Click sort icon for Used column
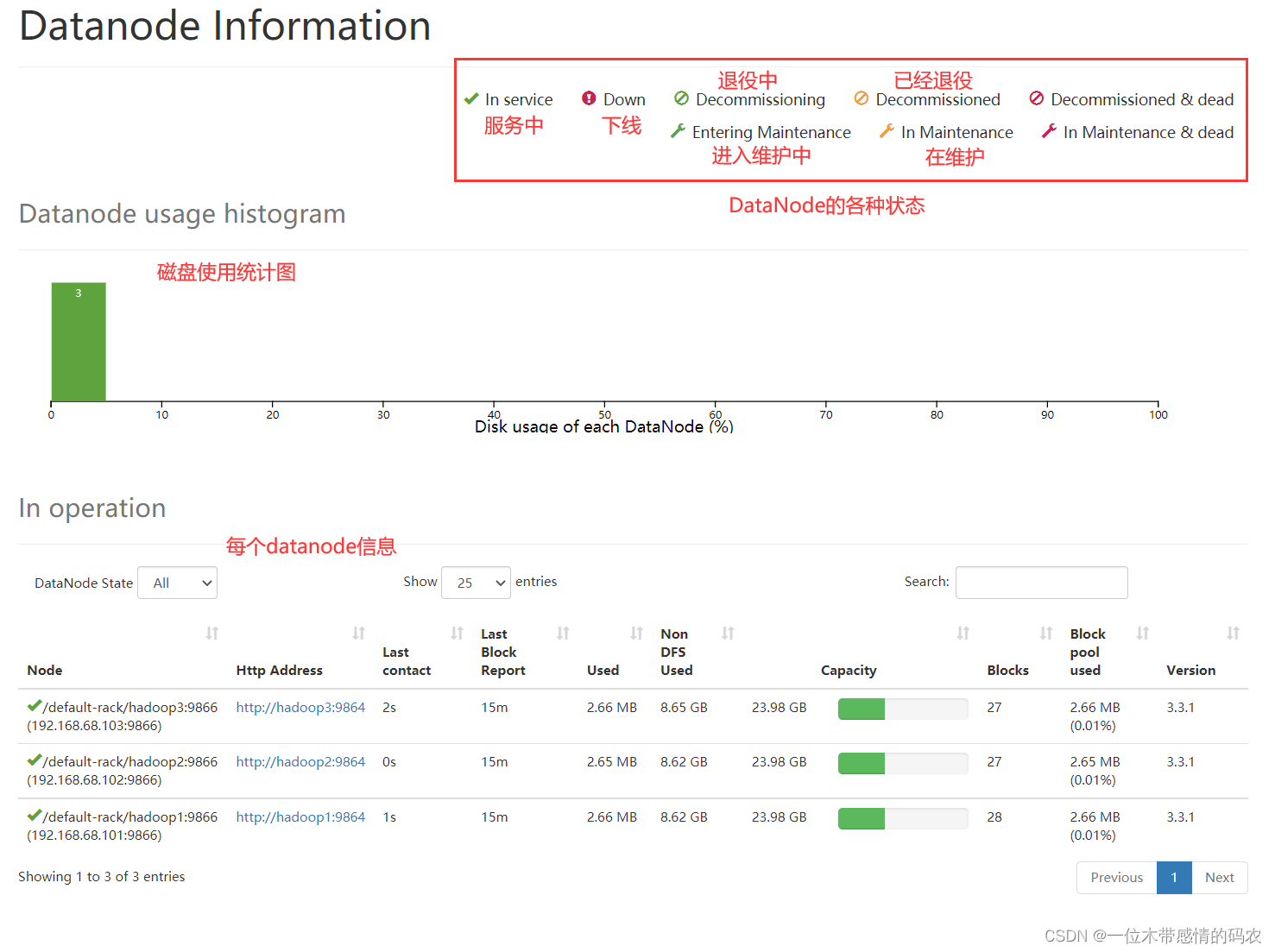 637,634
